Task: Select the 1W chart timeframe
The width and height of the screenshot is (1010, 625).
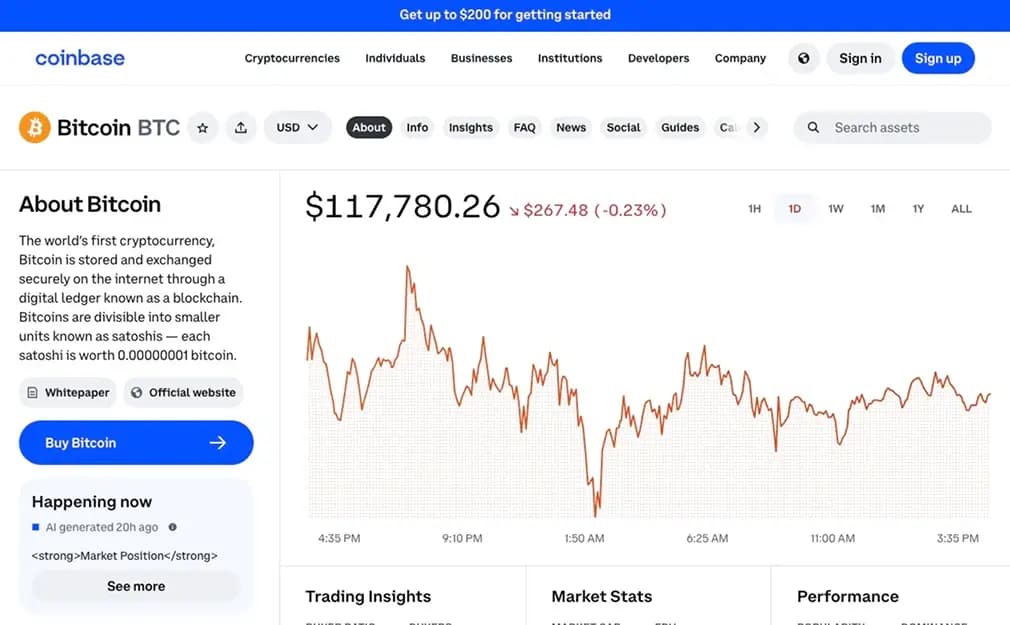Action: point(836,208)
